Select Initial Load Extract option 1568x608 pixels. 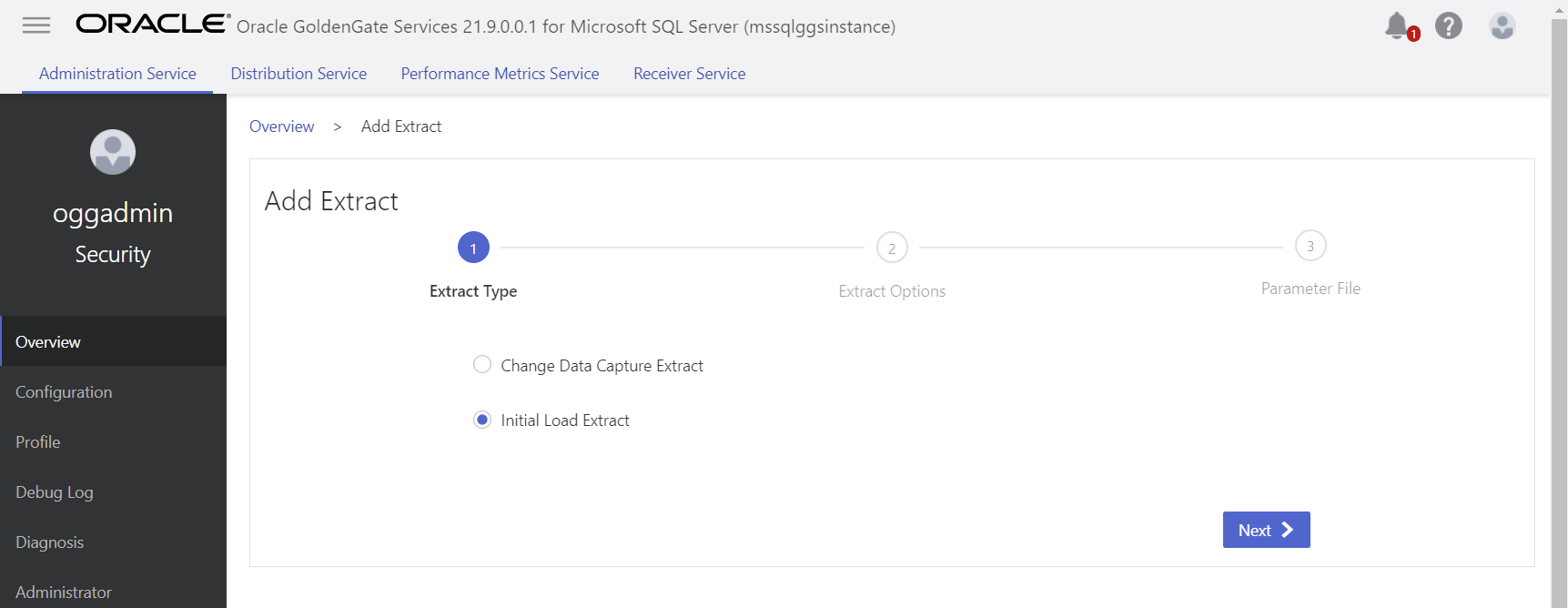click(x=482, y=420)
